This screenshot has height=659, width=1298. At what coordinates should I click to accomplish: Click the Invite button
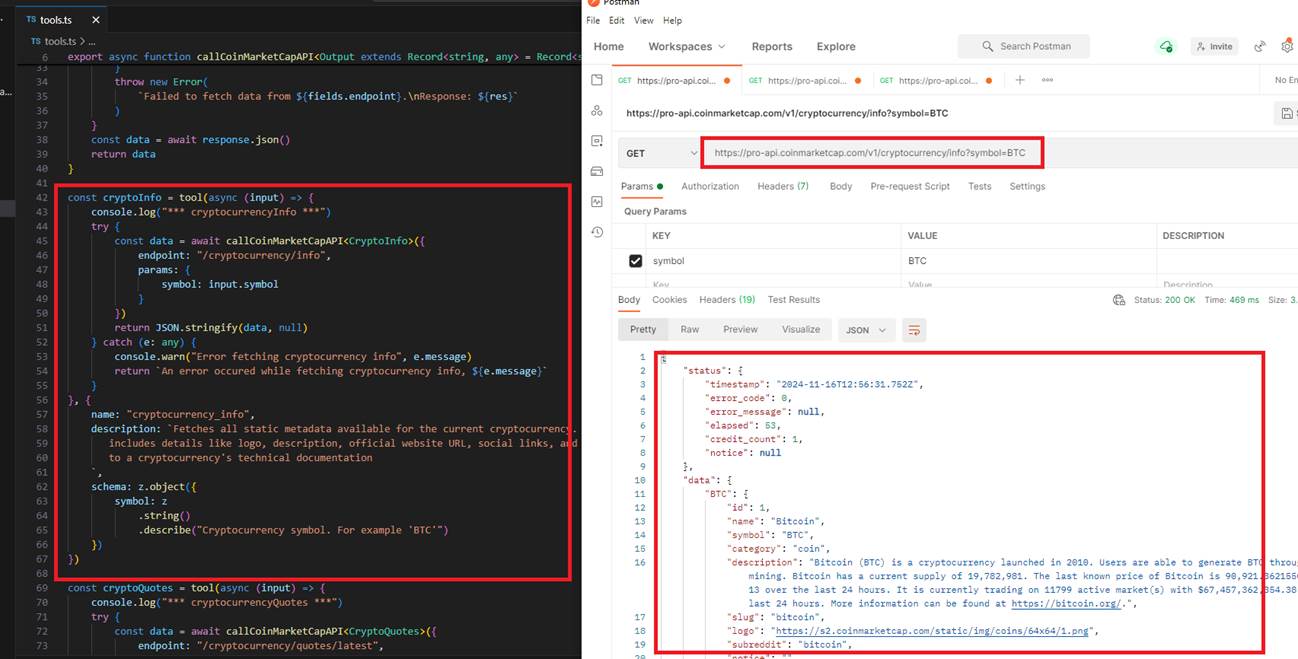tap(1215, 46)
